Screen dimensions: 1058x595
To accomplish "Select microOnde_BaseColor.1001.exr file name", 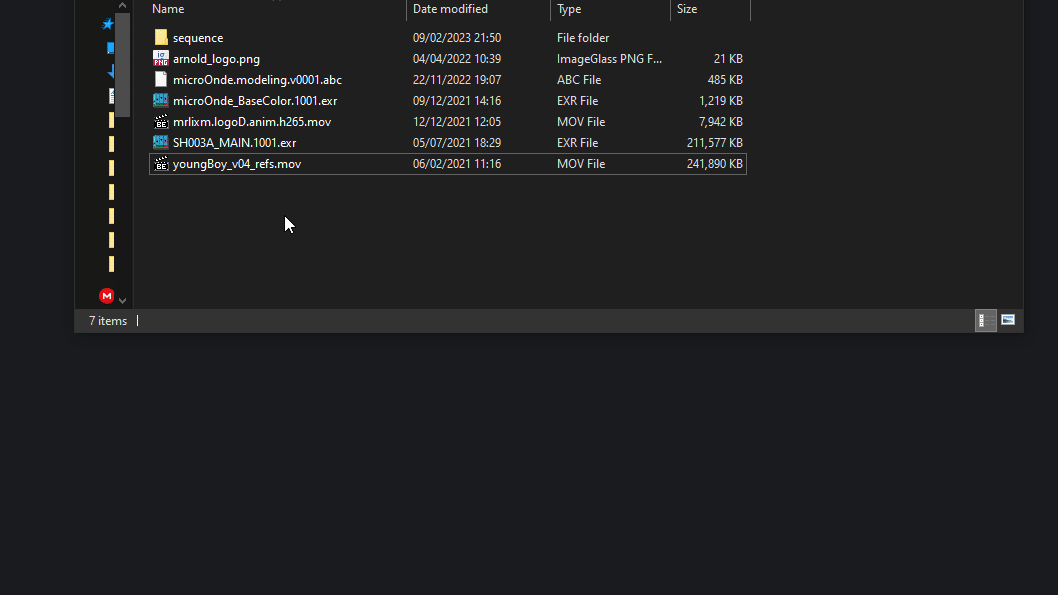I will (255, 101).
